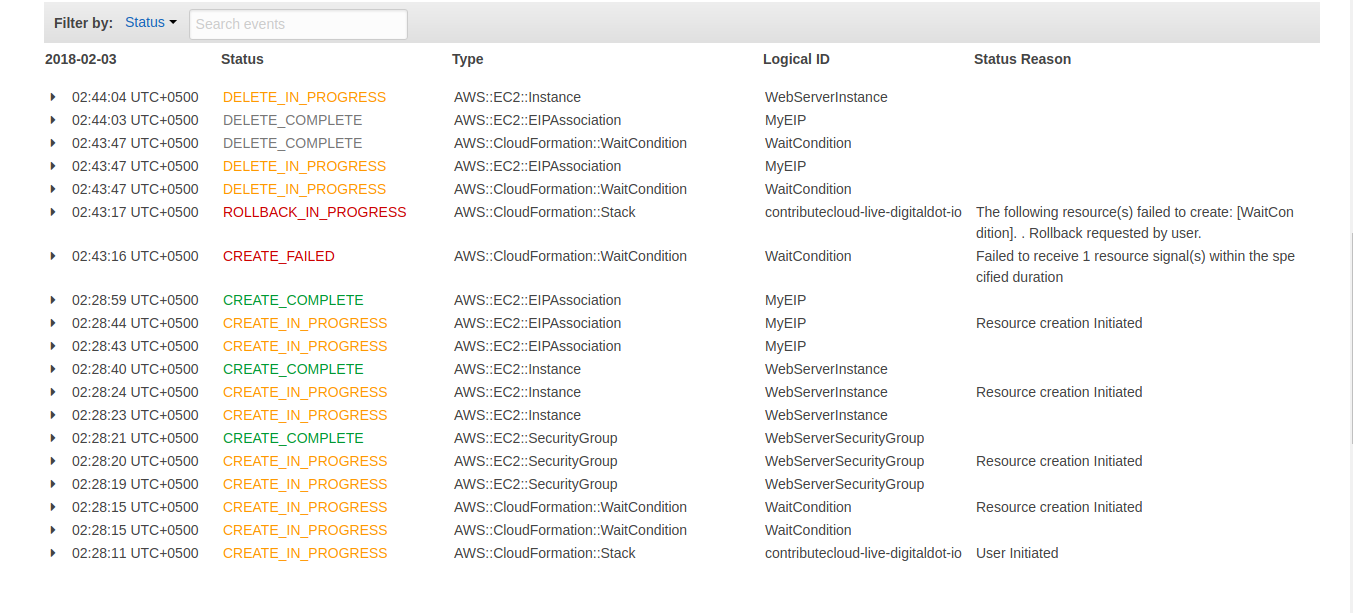Screen dimensions: 1353x613
Task: Click the Type column header
Action: click(467, 59)
